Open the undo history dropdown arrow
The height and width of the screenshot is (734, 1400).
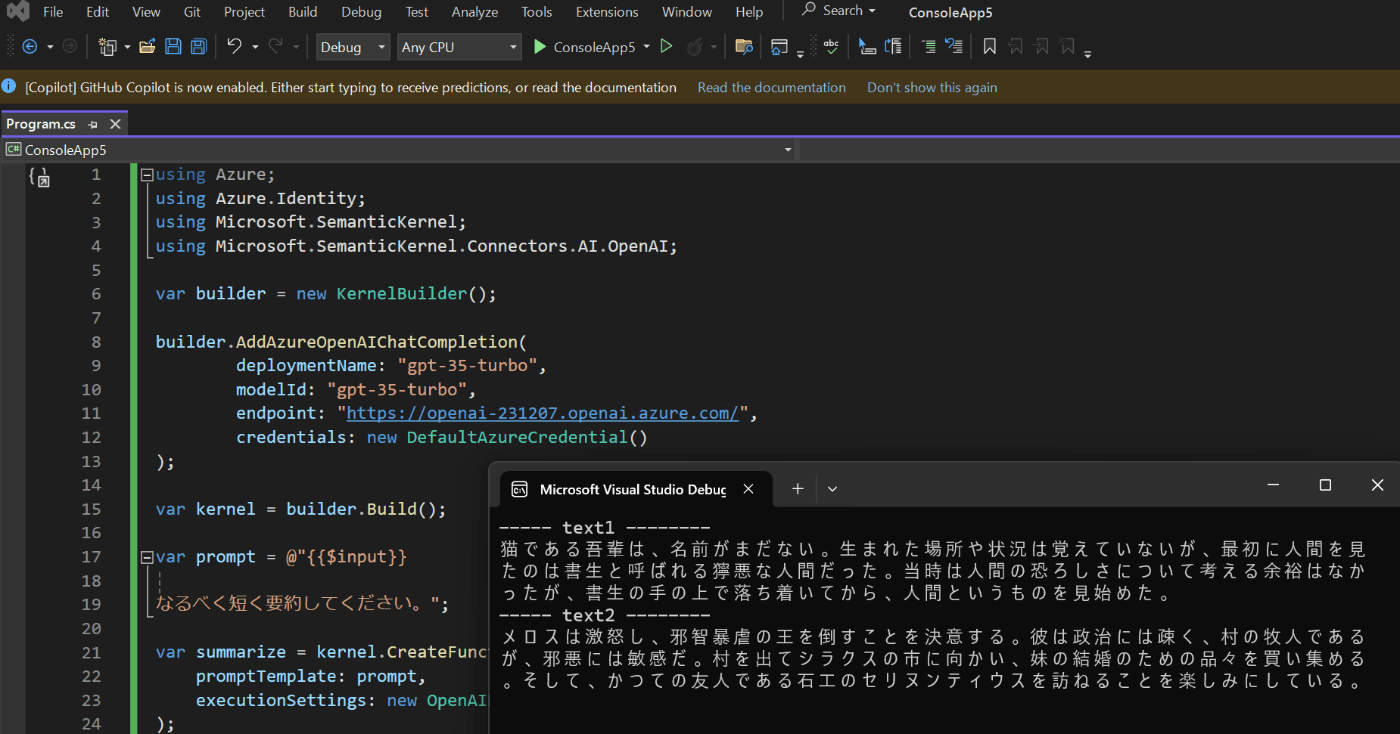255,47
